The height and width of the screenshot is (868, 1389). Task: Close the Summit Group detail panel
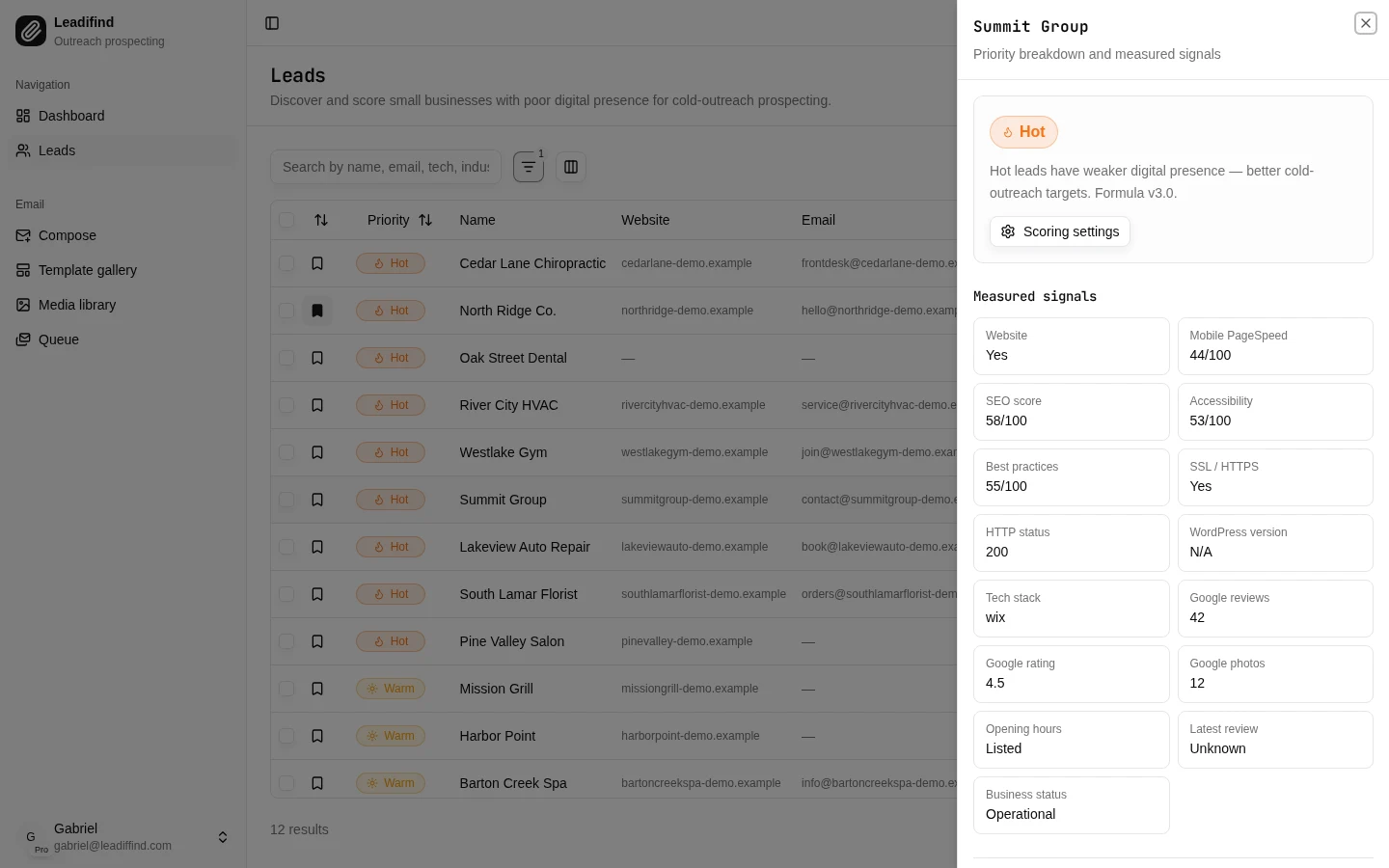(x=1366, y=23)
